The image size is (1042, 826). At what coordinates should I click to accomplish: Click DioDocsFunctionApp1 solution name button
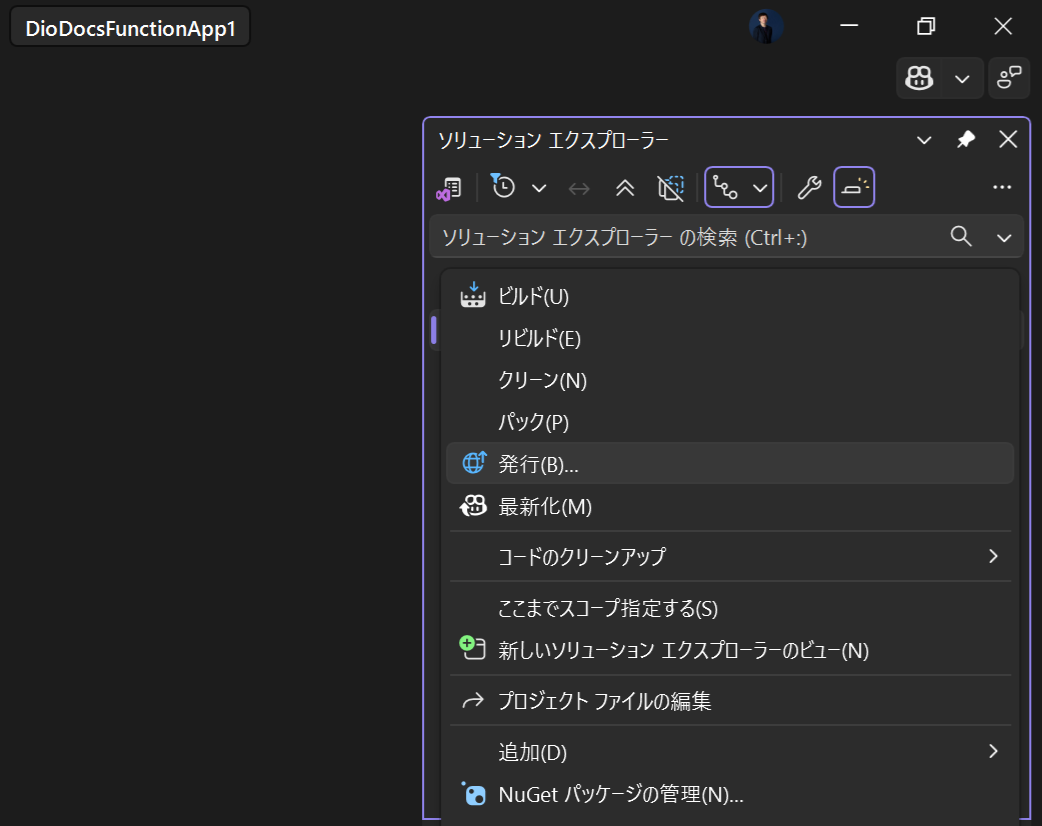(x=130, y=27)
